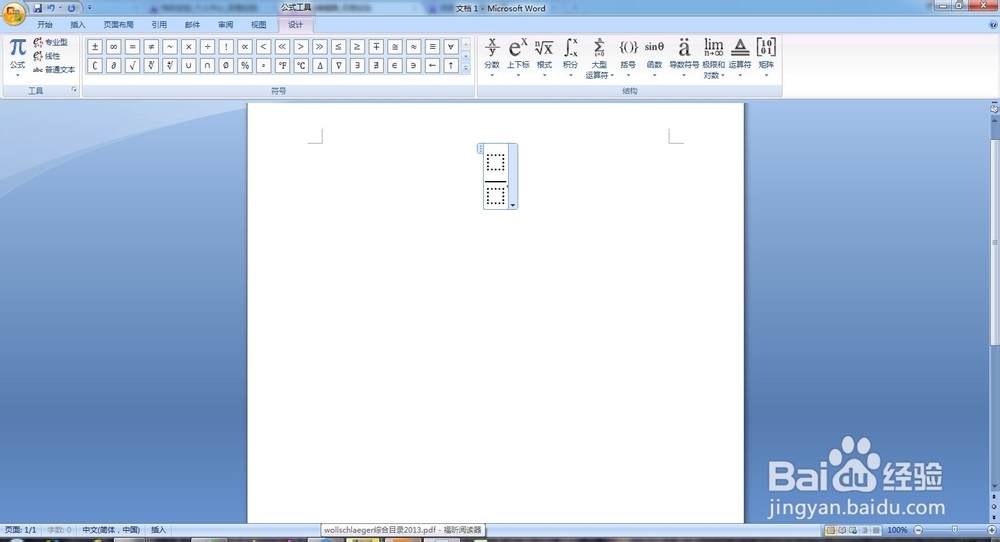Insert the increment Δ symbol
The height and width of the screenshot is (542, 1000).
(x=320, y=65)
